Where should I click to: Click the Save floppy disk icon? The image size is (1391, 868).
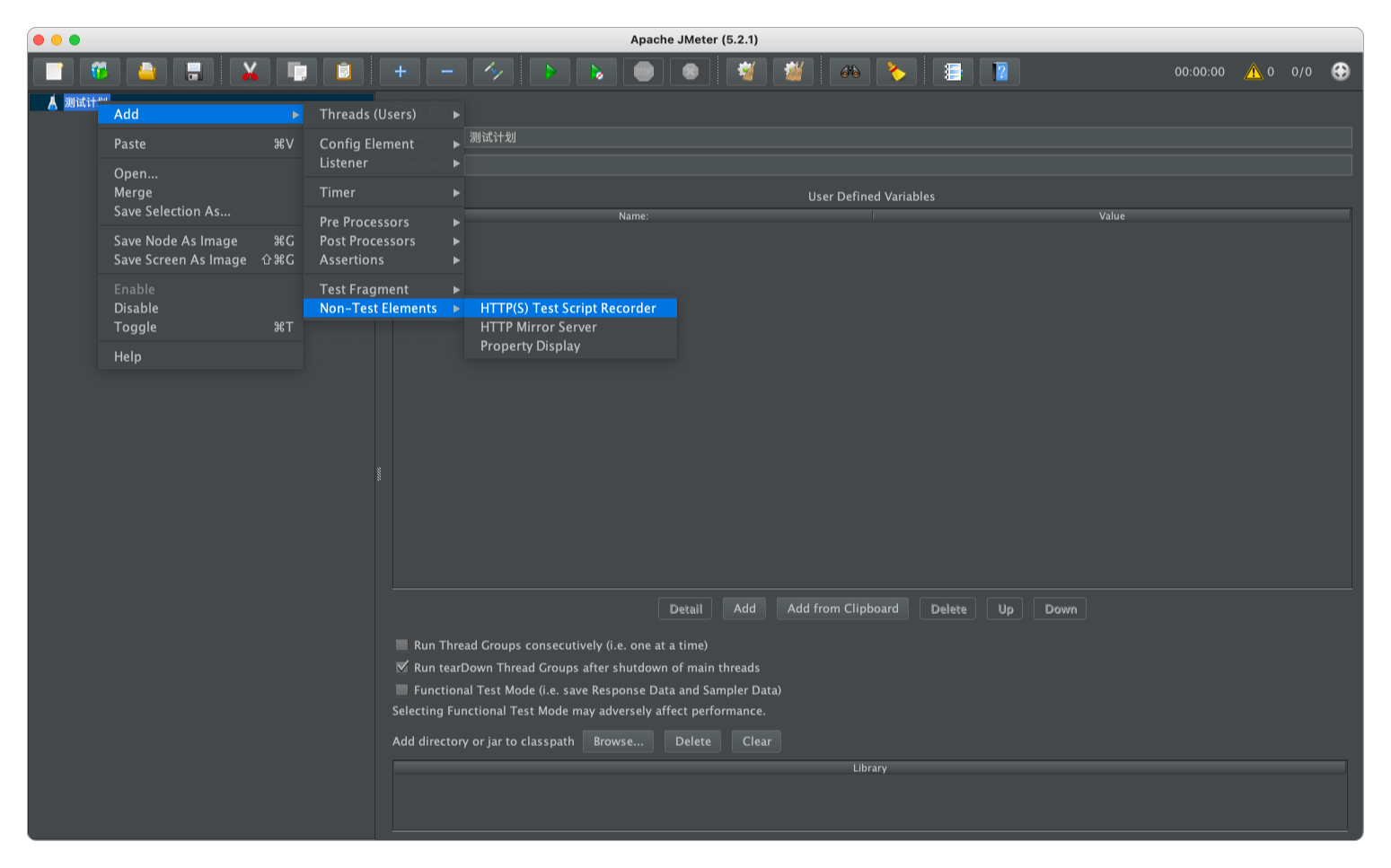point(193,72)
